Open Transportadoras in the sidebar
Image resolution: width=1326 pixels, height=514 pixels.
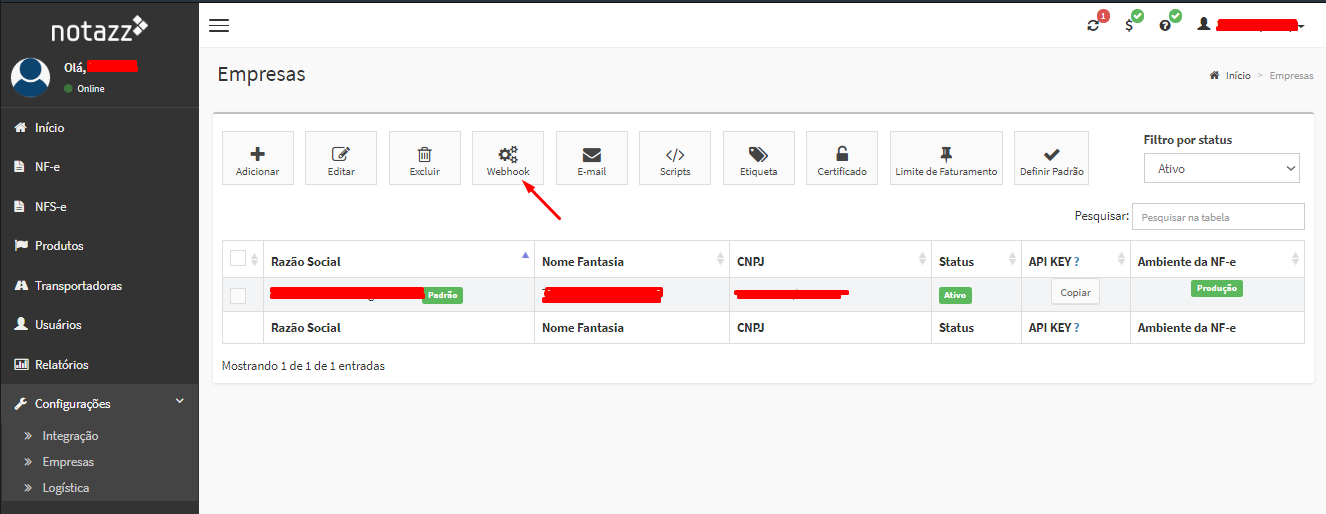(x=99, y=286)
